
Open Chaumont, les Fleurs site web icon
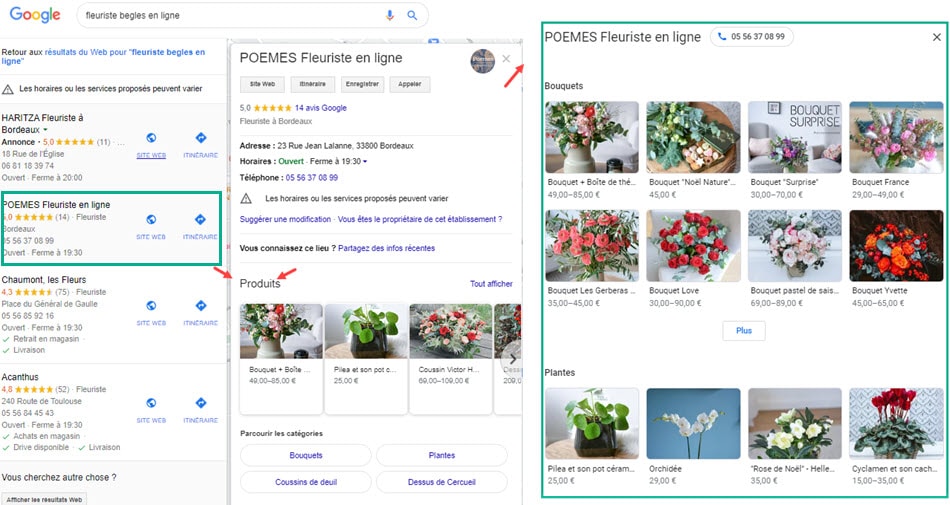(x=151, y=306)
